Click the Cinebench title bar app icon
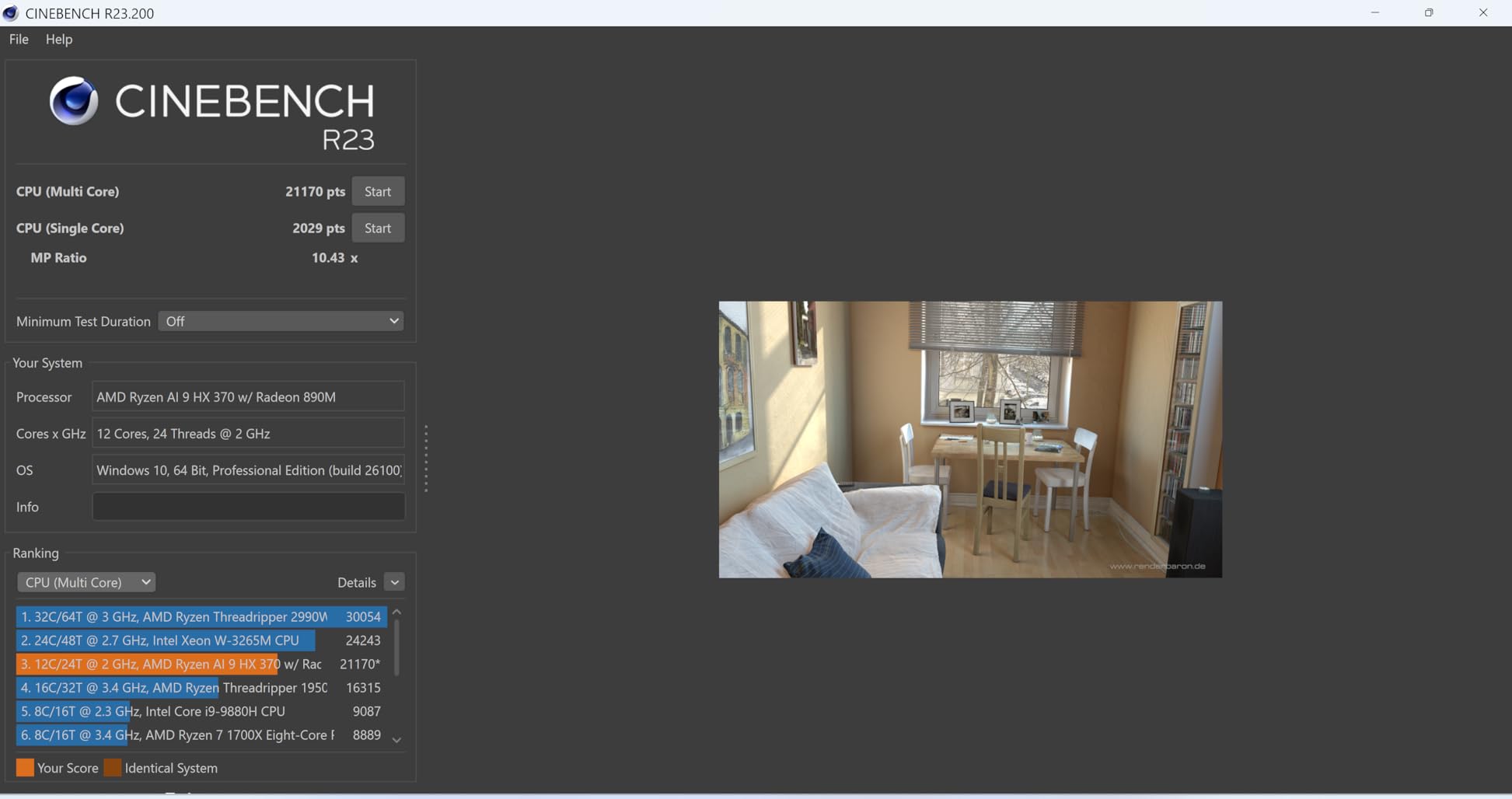 [x=11, y=12]
